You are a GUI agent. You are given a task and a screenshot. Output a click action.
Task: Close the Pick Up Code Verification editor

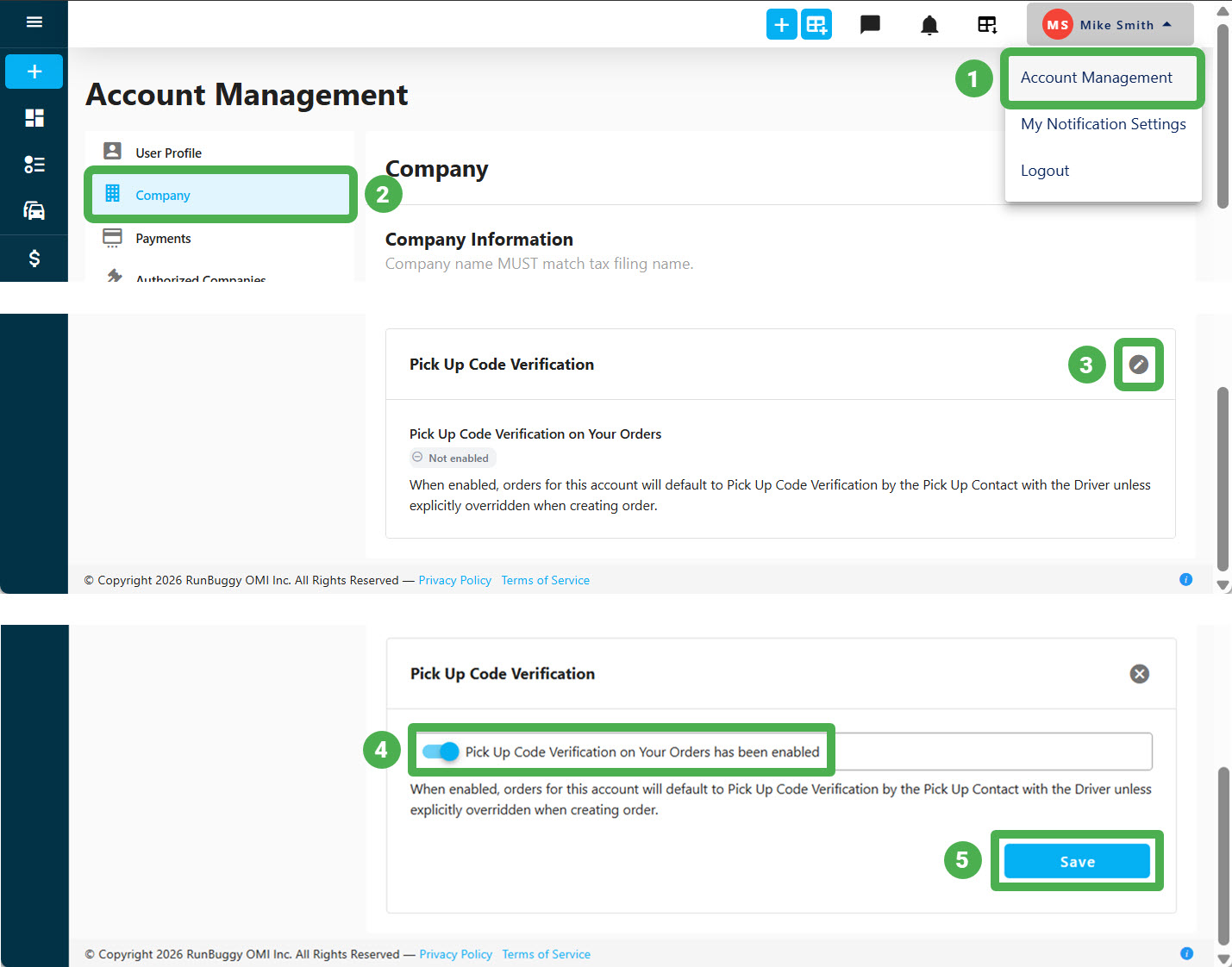1140,674
